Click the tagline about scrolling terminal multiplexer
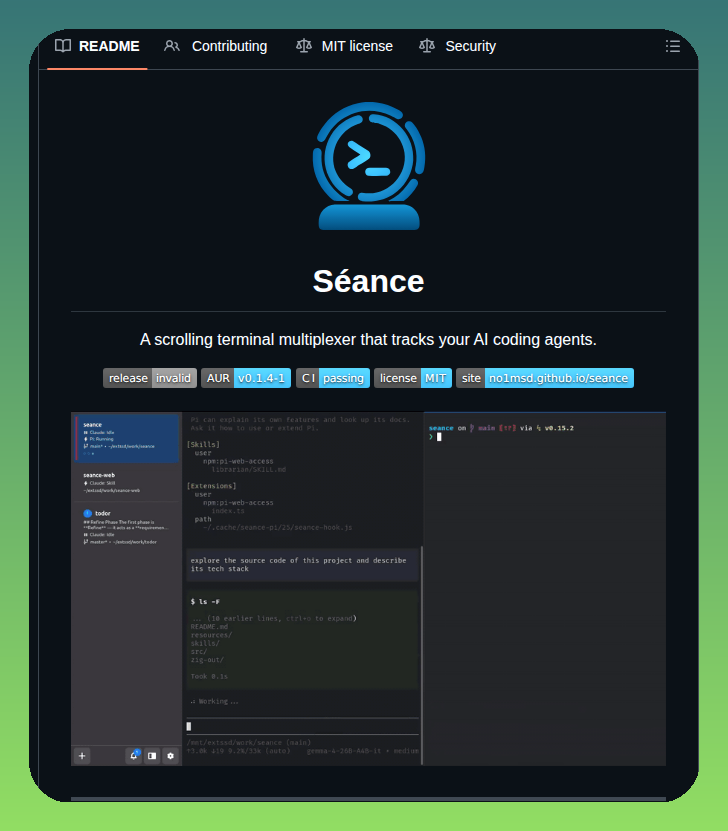 click(x=368, y=339)
